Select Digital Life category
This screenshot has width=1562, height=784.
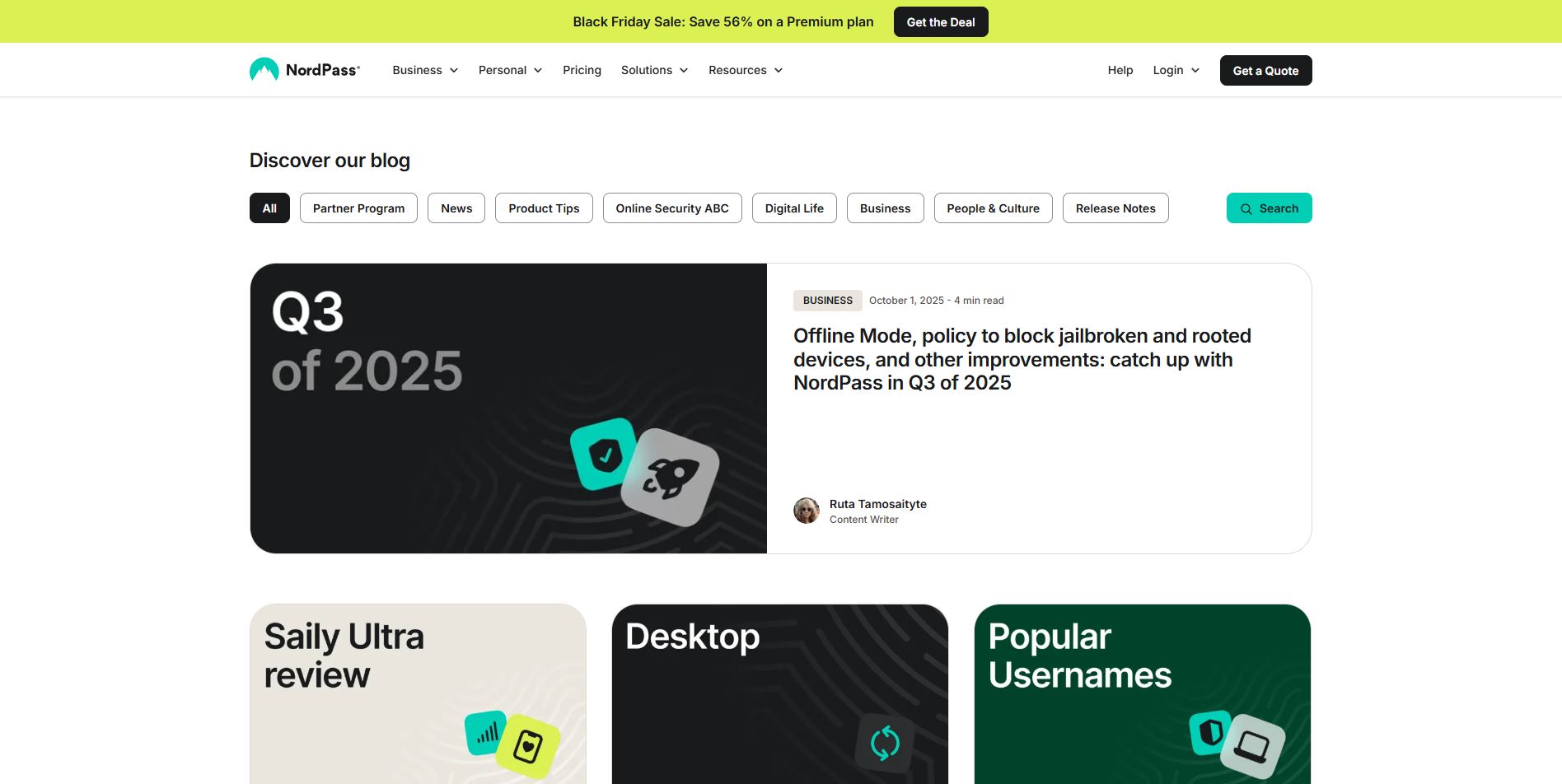click(x=794, y=208)
